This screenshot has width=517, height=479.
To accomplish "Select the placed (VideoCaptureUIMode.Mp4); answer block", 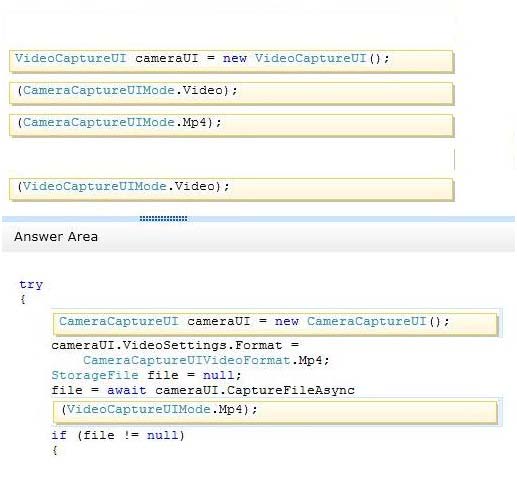I will click(x=275, y=412).
